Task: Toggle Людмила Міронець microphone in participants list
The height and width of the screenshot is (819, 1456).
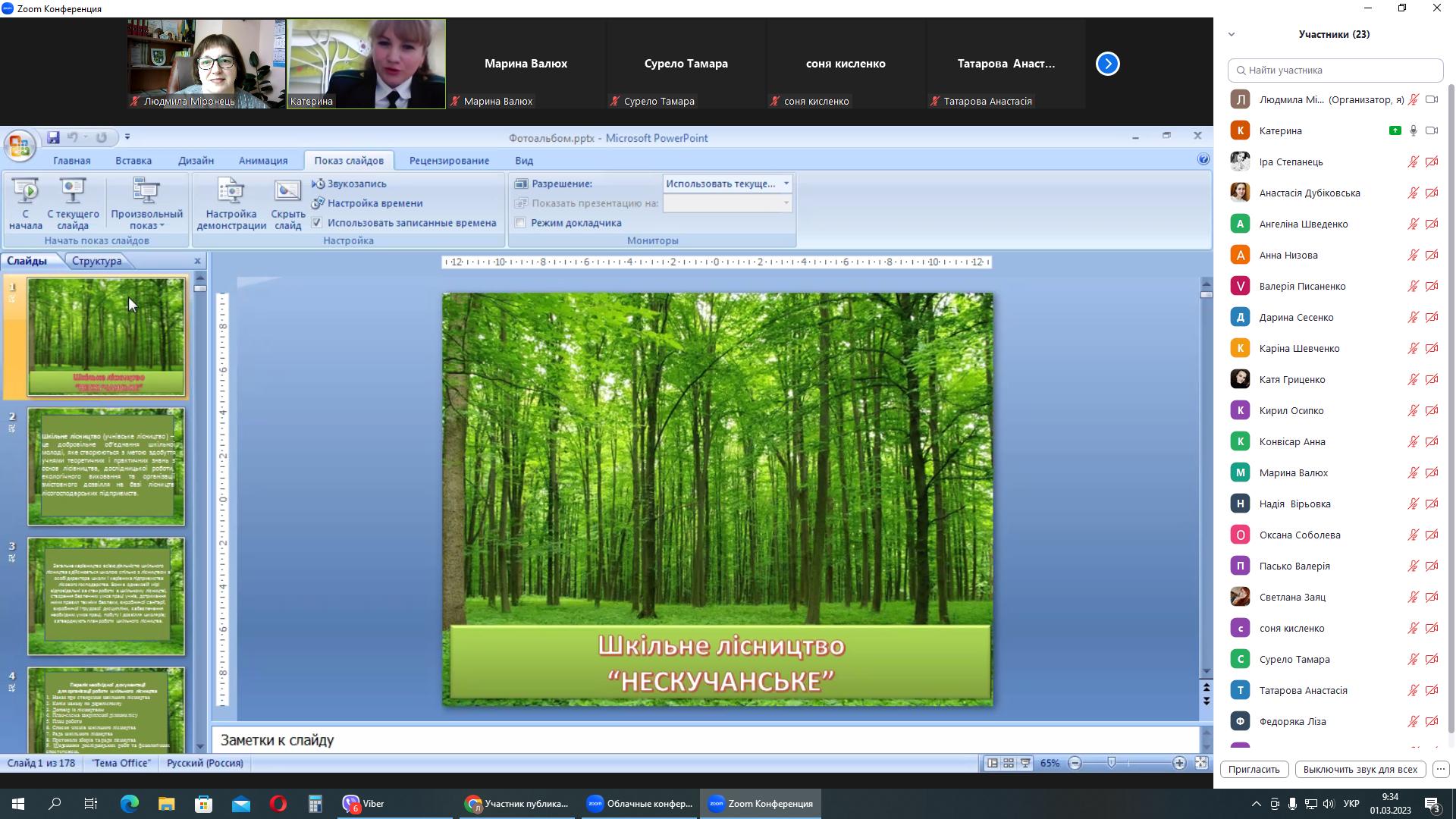Action: [1413, 99]
